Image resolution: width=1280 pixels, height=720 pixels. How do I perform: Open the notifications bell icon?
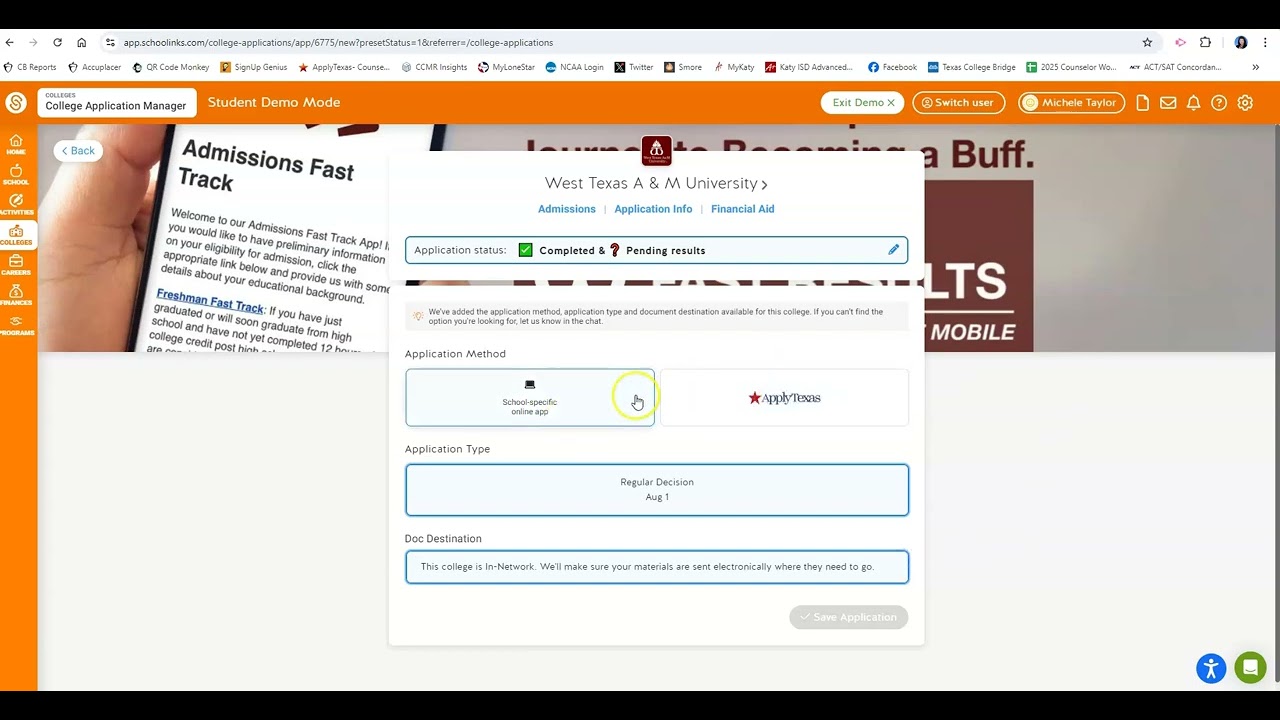tap(1193, 103)
